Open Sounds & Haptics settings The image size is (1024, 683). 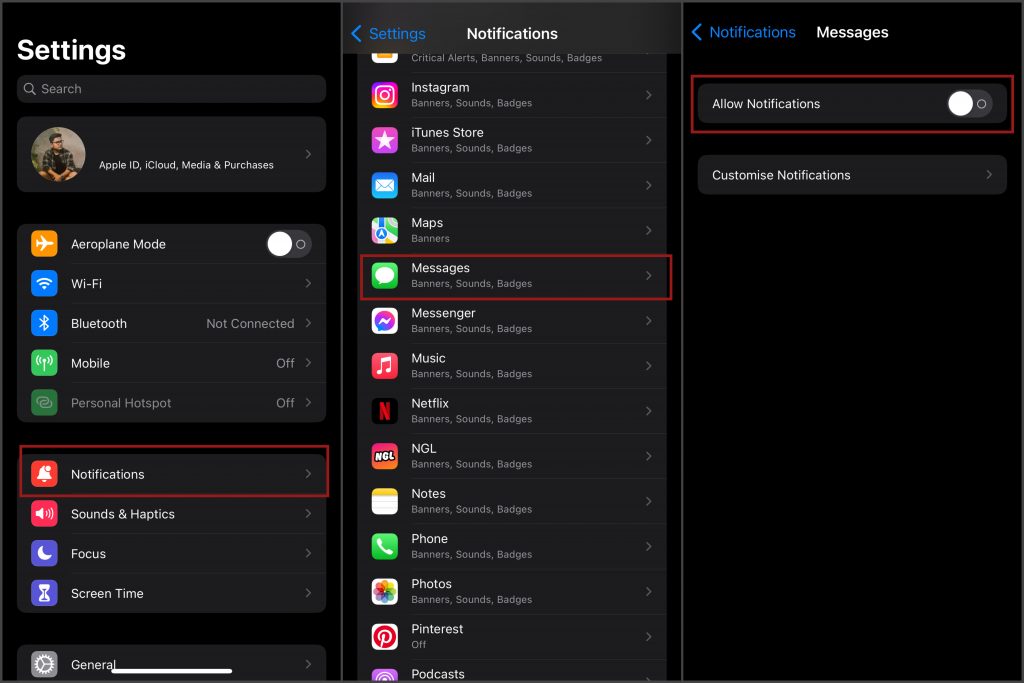coord(171,513)
